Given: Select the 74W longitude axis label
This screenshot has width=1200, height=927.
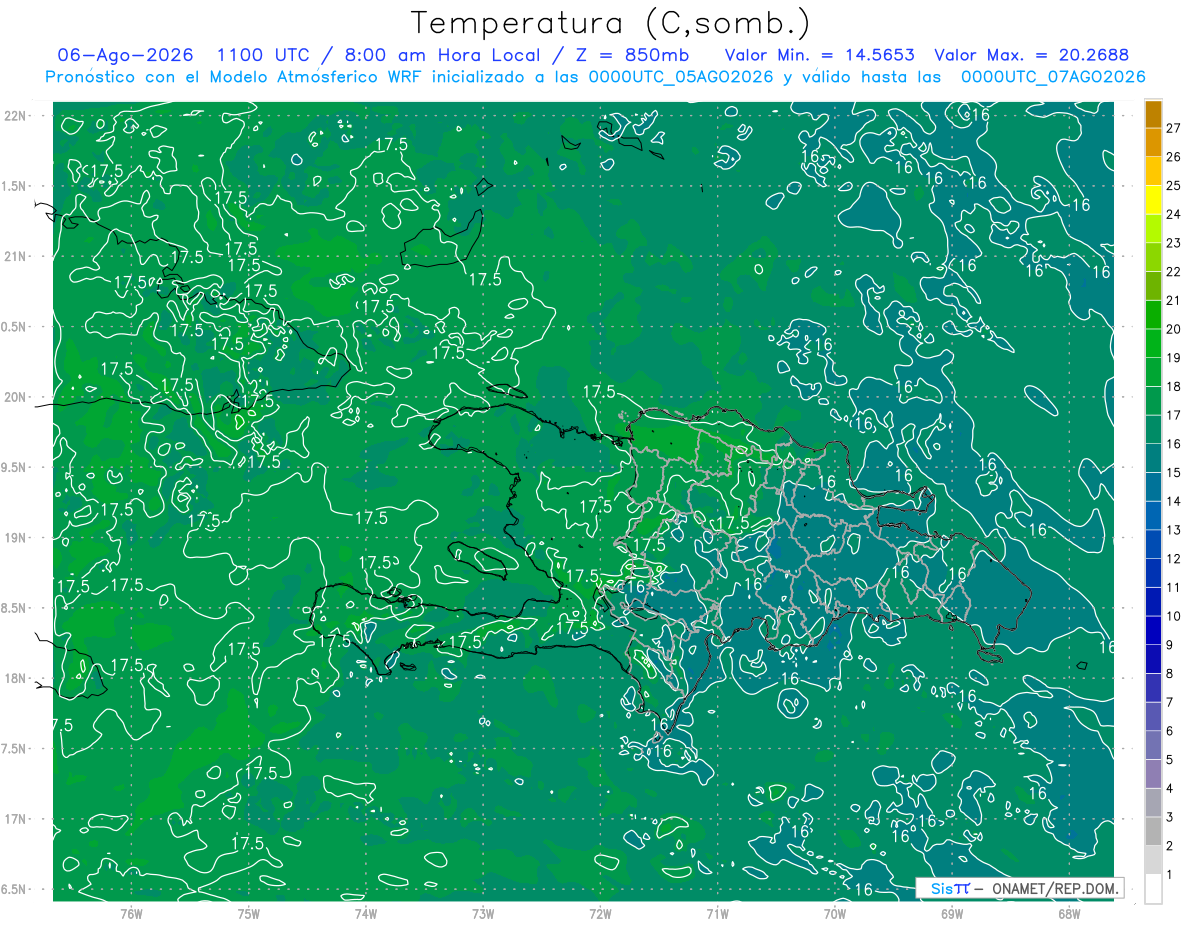Looking at the screenshot, I should (x=365, y=913).
